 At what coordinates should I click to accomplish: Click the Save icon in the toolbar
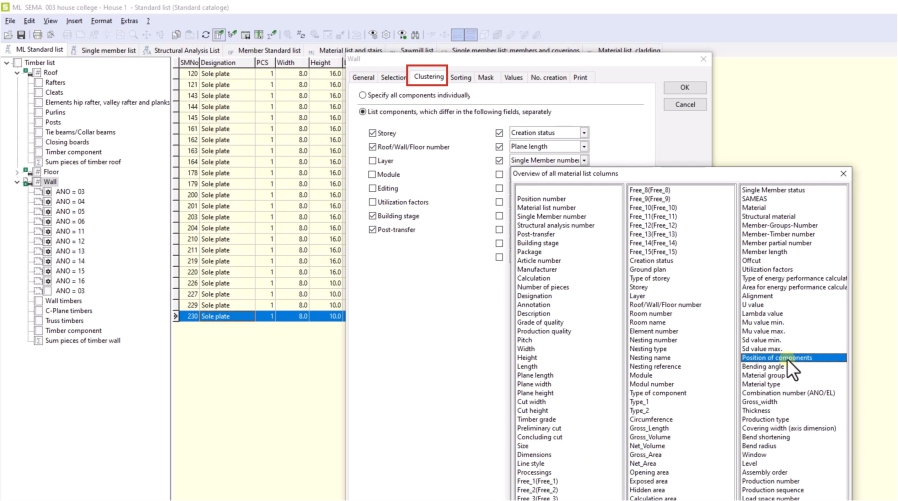coord(22,34)
